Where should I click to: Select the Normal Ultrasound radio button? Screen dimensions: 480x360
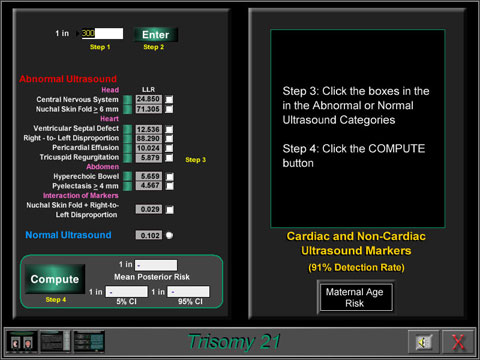169,235
